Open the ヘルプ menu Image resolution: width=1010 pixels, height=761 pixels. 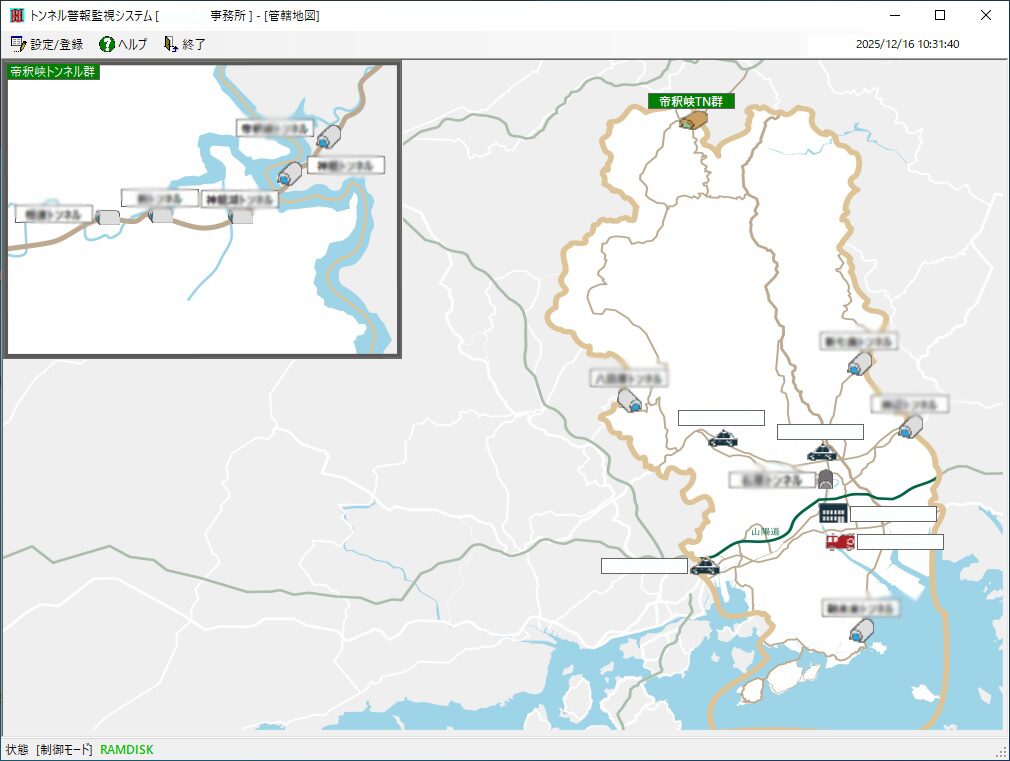point(123,44)
